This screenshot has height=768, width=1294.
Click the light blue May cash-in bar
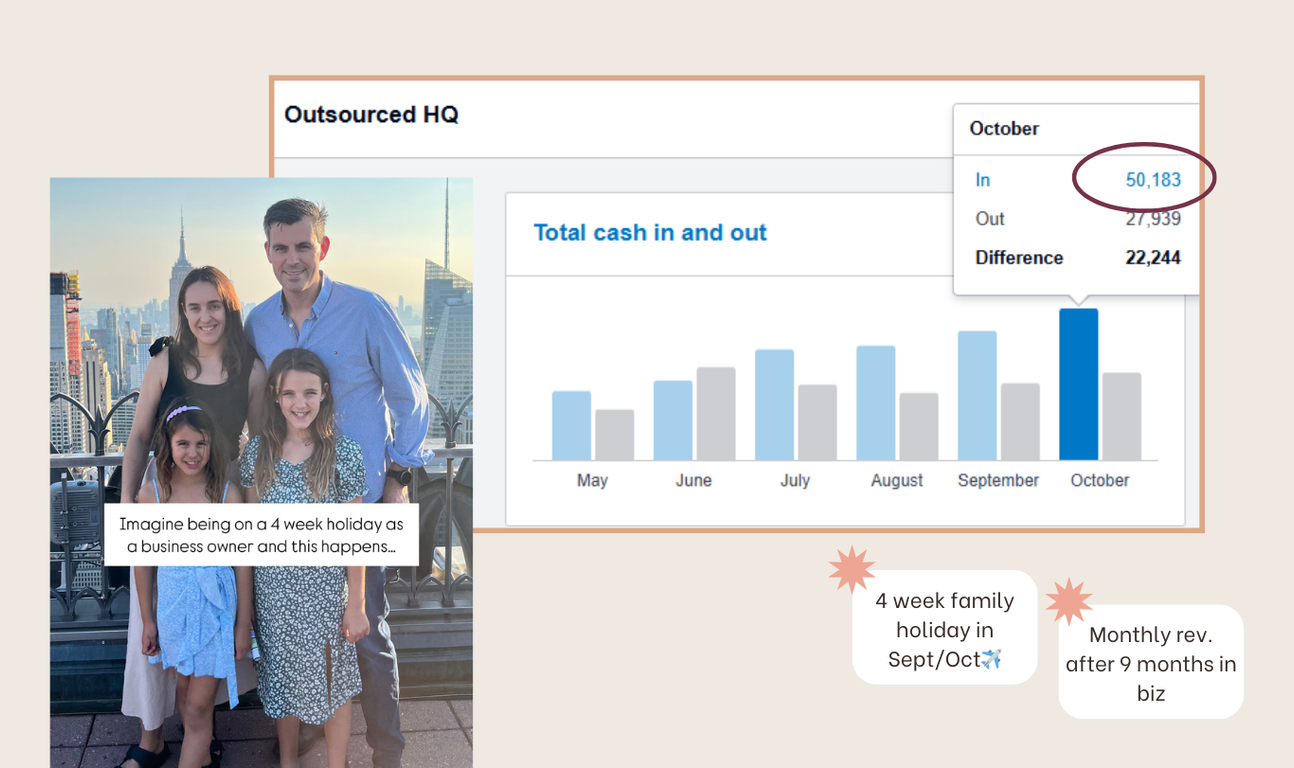(x=571, y=425)
